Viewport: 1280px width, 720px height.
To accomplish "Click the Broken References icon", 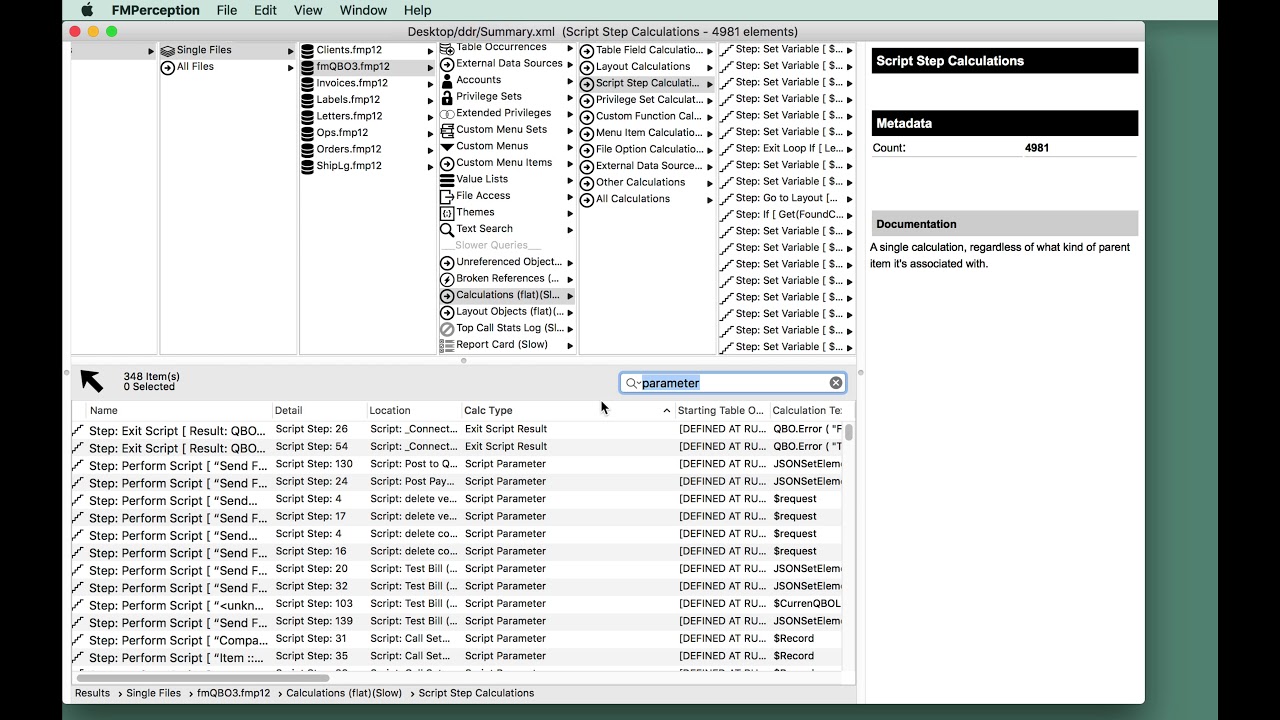I will [447, 278].
